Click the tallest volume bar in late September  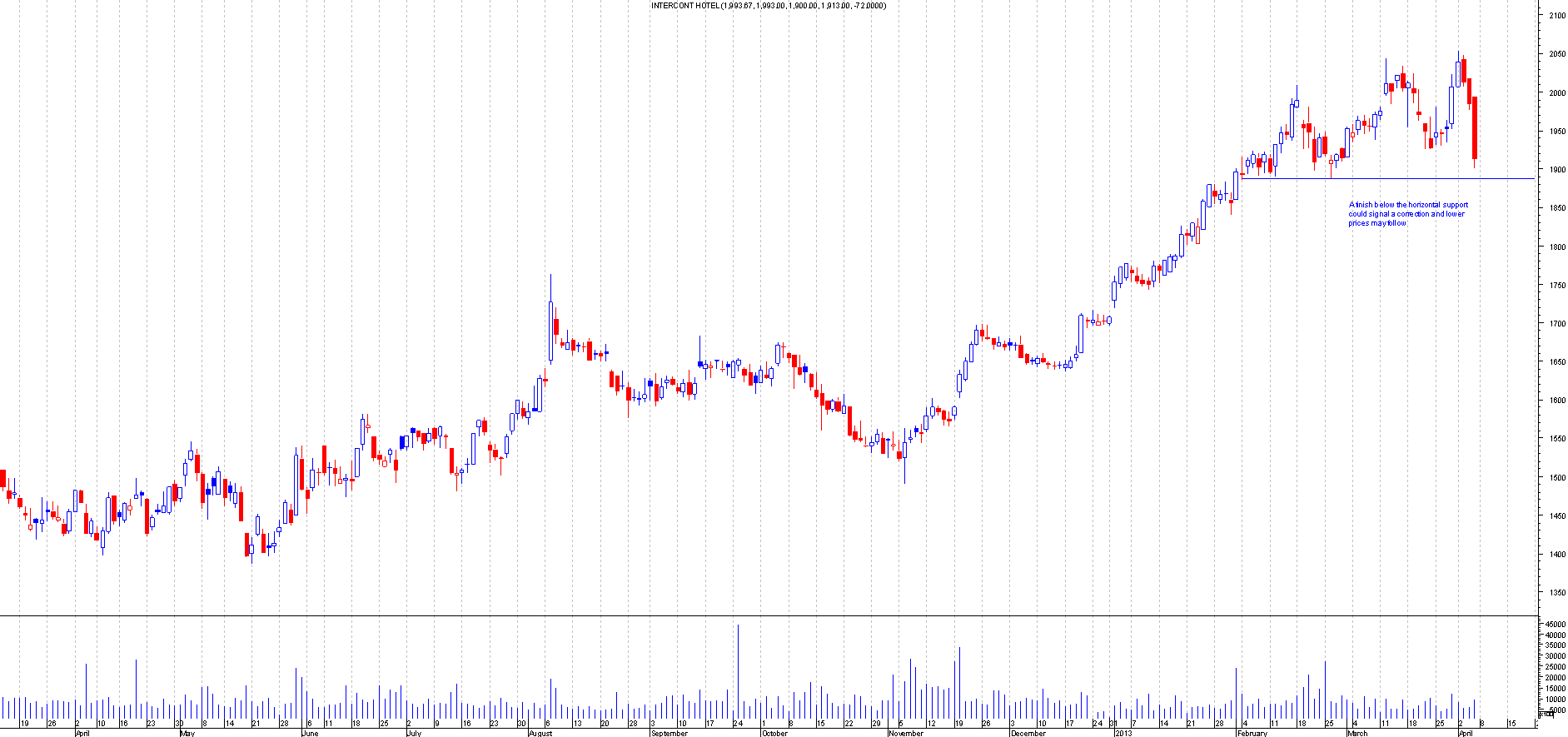point(738,670)
